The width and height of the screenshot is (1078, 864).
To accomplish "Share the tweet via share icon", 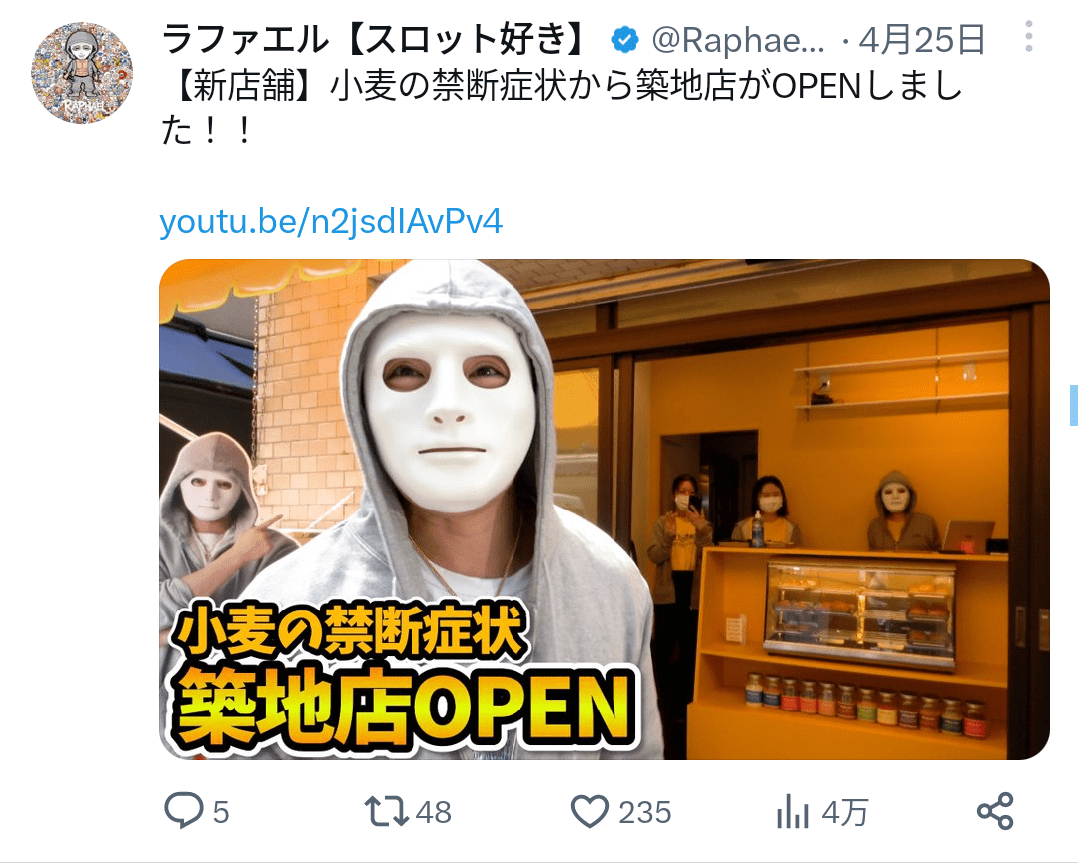I will point(995,810).
